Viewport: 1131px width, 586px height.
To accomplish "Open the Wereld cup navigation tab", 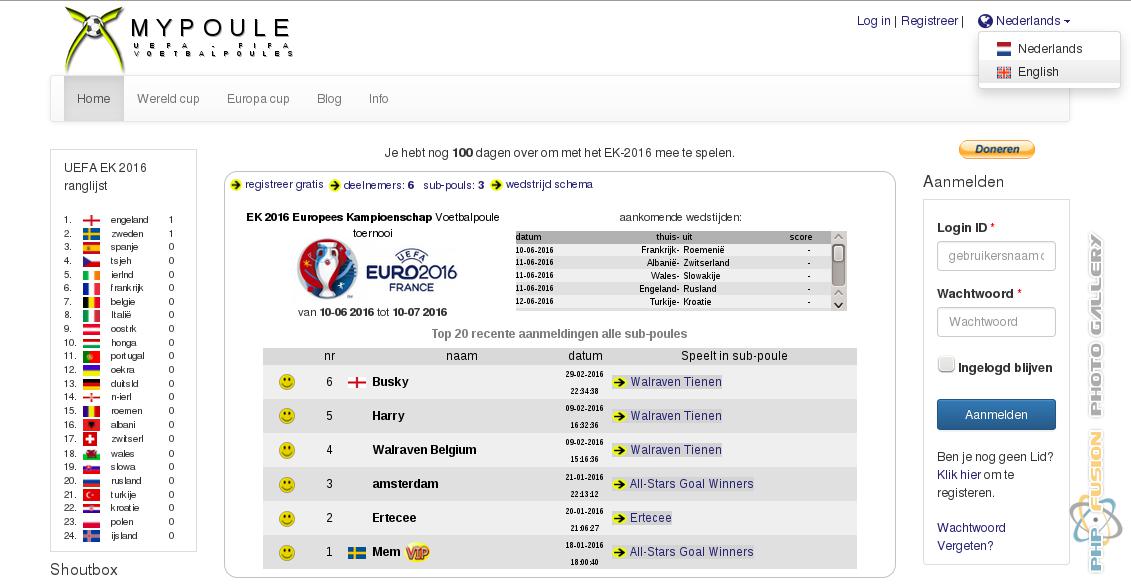I will tap(168, 99).
